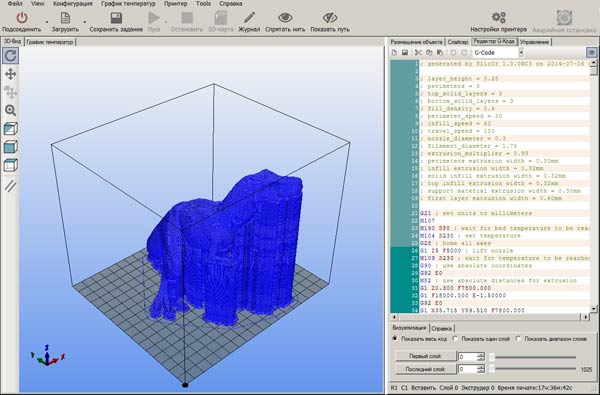Click the Загрузить file icon
This screenshot has height=395, width=600.
point(65,18)
